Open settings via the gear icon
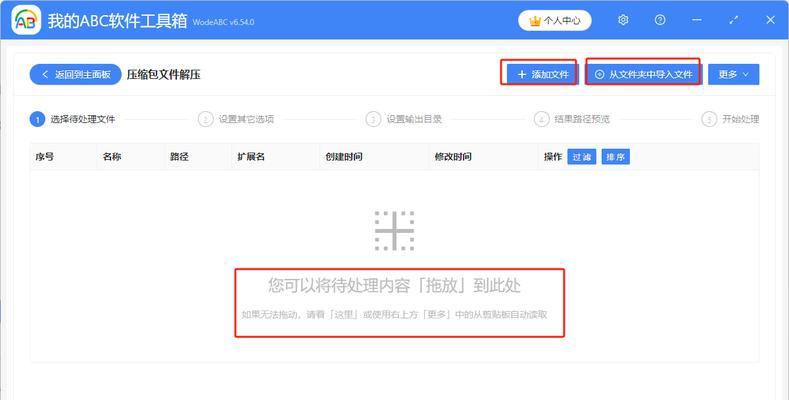Image resolution: width=789 pixels, height=400 pixels. (623, 20)
